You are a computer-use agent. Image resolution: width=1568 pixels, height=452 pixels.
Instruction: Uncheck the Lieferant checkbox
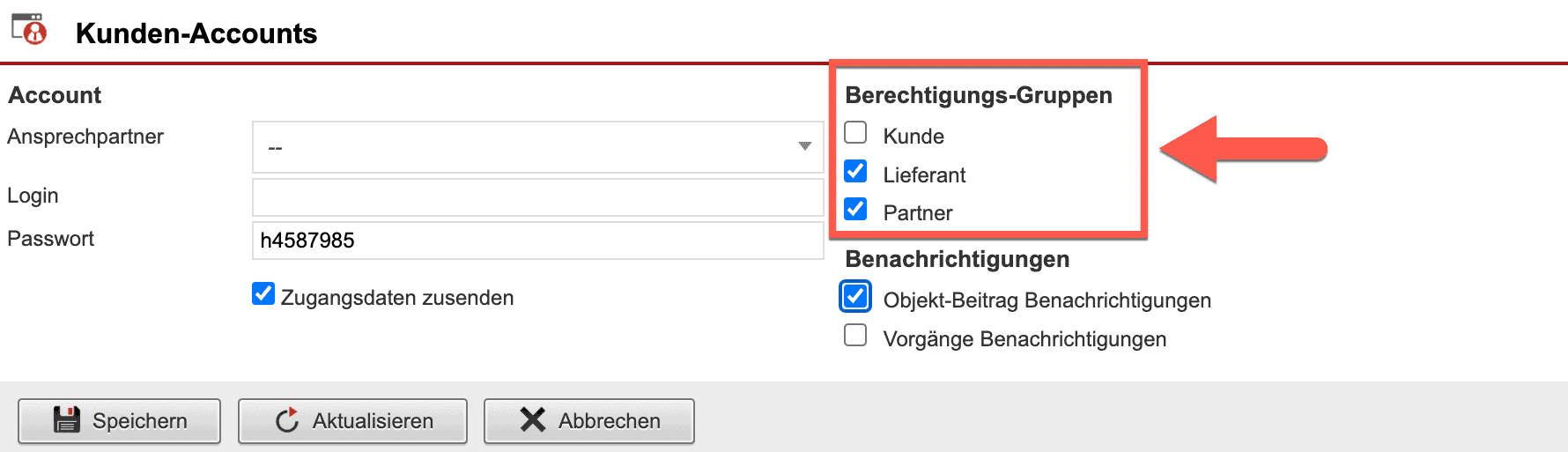click(x=855, y=171)
